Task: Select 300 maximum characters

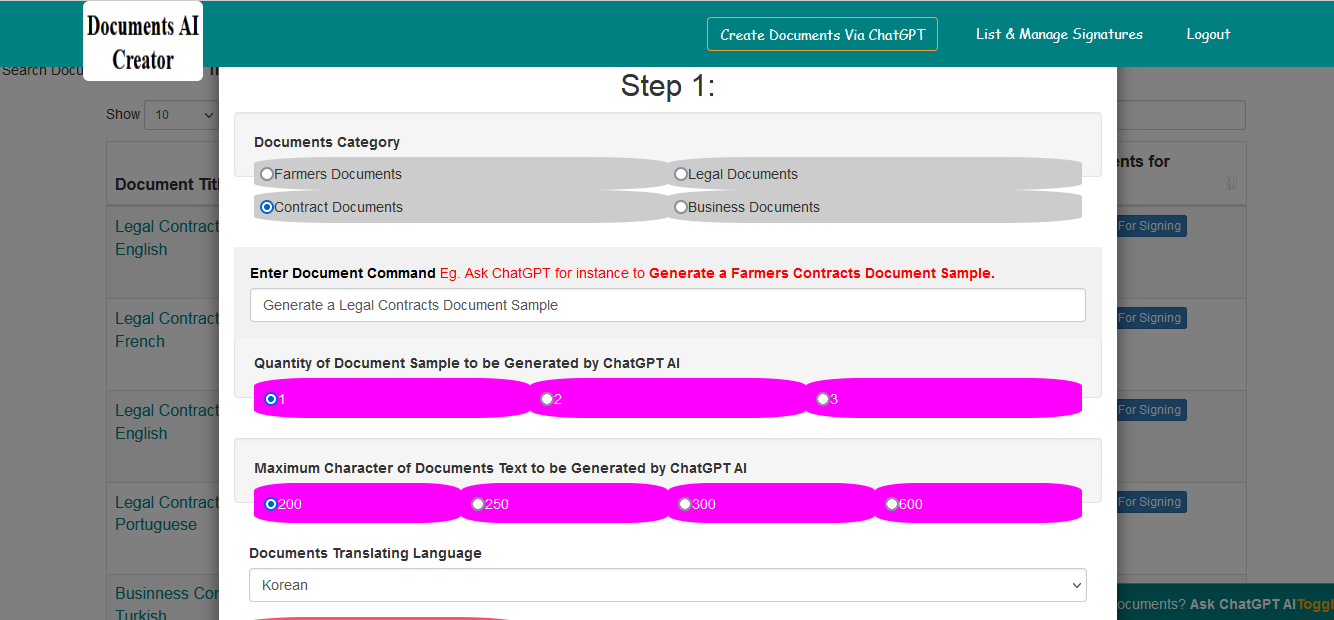Action: (685, 504)
